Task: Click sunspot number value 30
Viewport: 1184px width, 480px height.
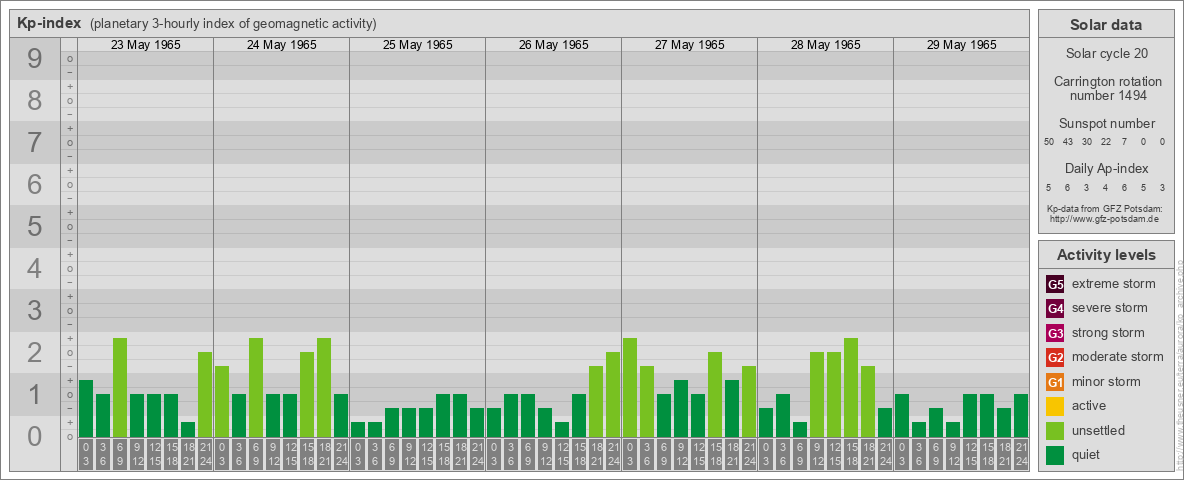Action: pos(1087,142)
